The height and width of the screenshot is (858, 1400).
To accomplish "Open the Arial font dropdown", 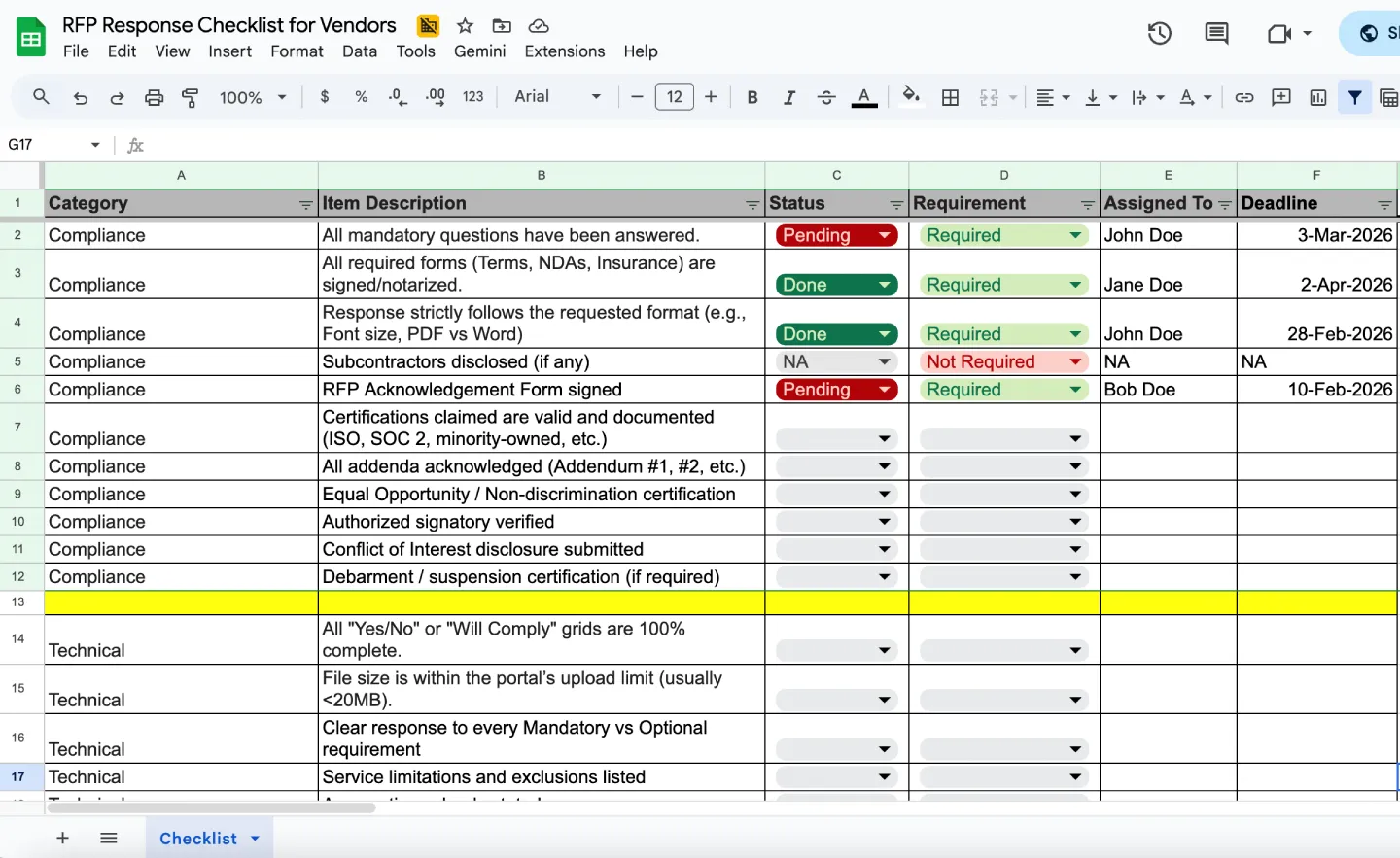I will (558, 97).
